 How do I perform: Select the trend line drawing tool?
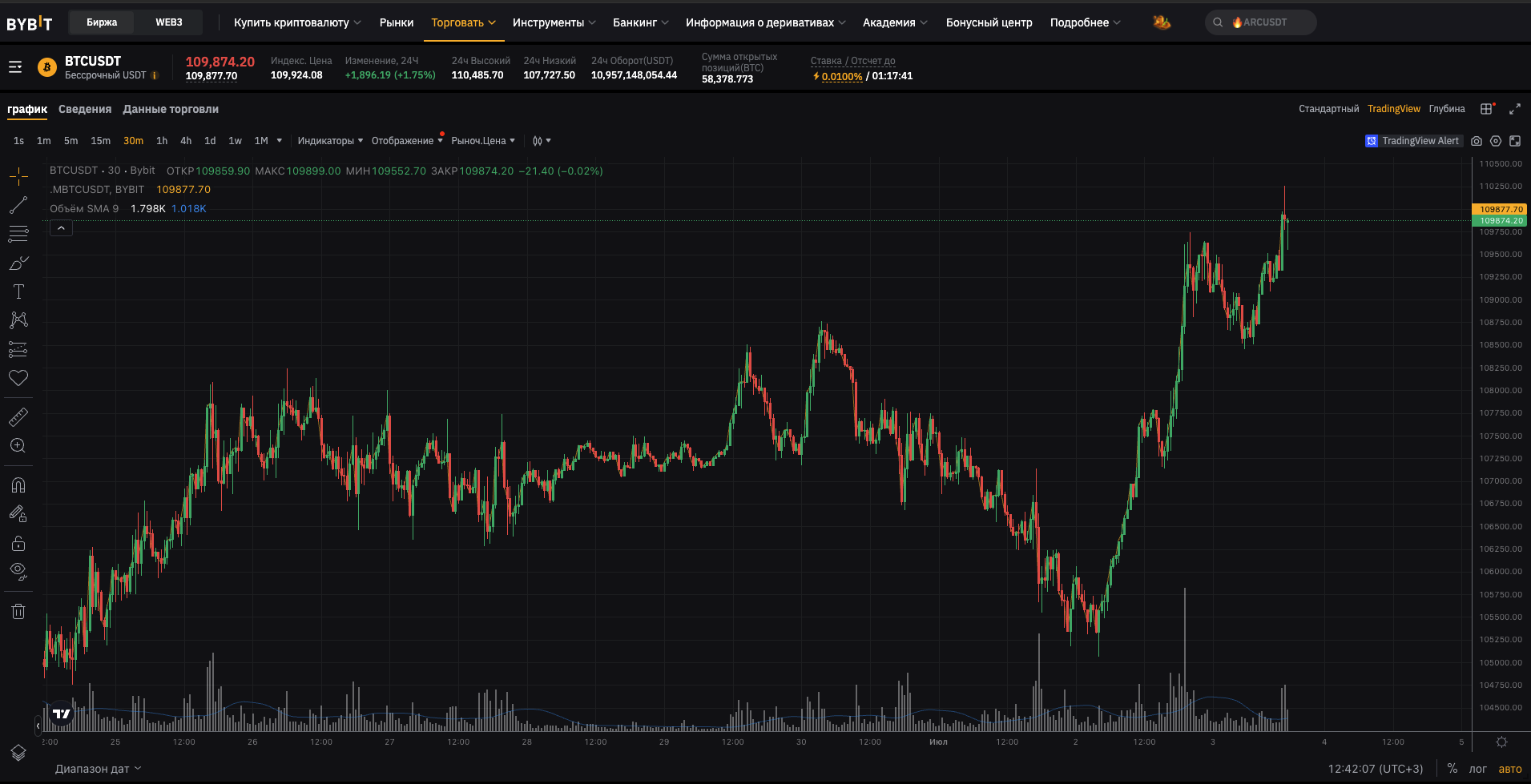pos(18,206)
